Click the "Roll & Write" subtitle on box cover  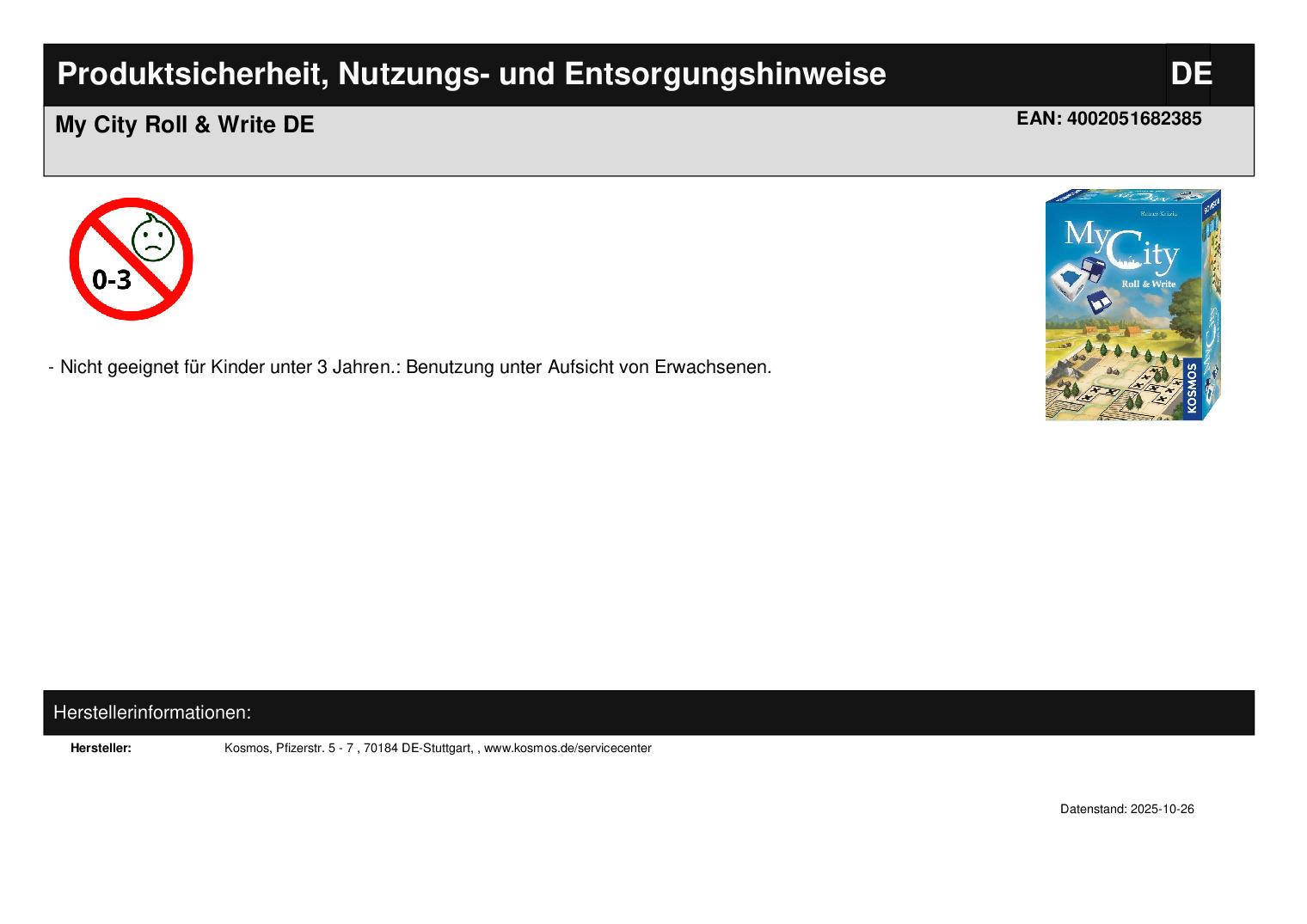pos(1147,284)
